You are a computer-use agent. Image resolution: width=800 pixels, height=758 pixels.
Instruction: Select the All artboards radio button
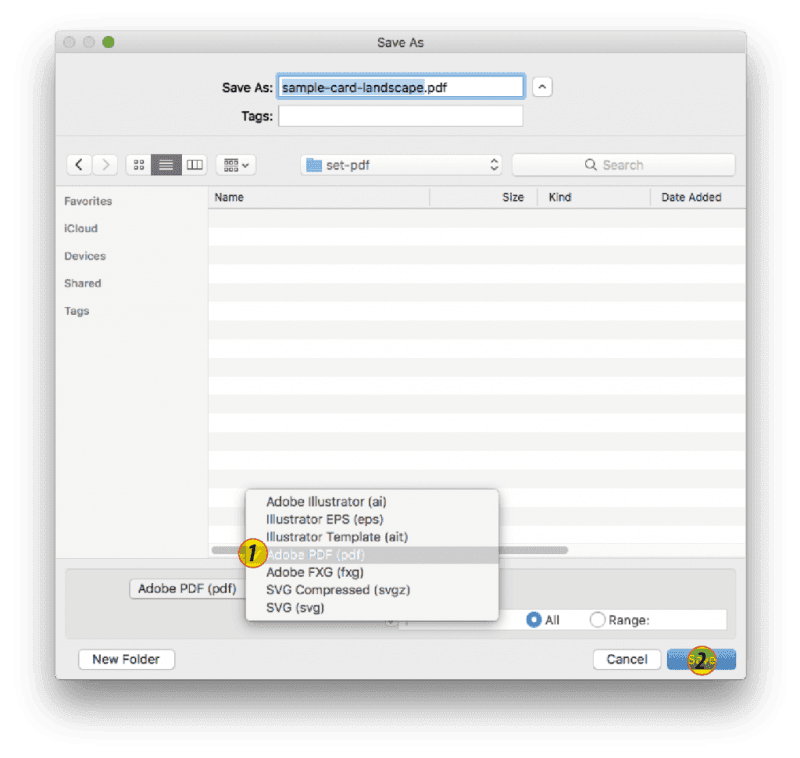coord(534,620)
